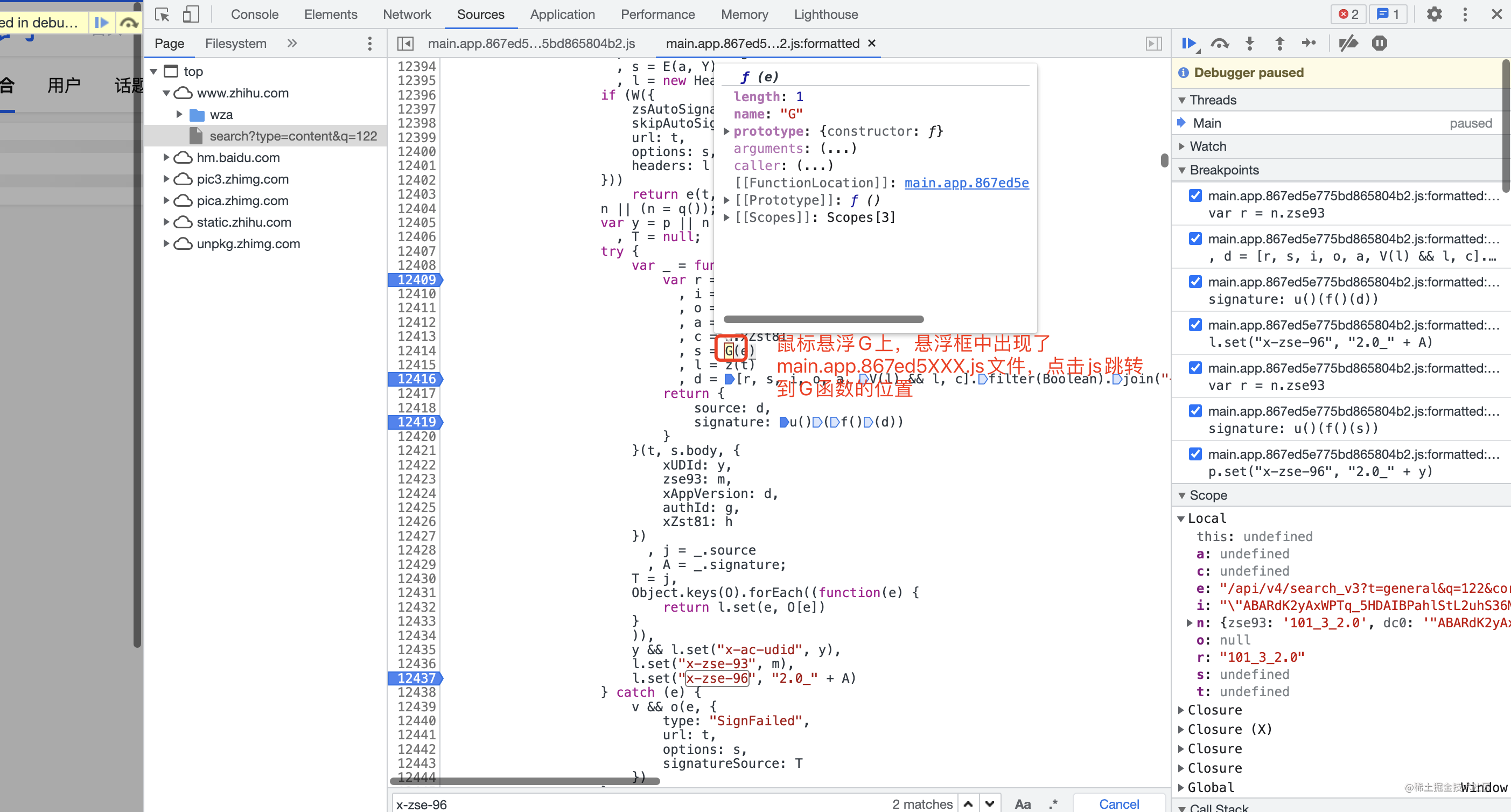The width and height of the screenshot is (1511, 812).
Task: Uncheck breakpoint l.set("x-zse-96", "2.0_" + A)
Action: point(1195,325)
